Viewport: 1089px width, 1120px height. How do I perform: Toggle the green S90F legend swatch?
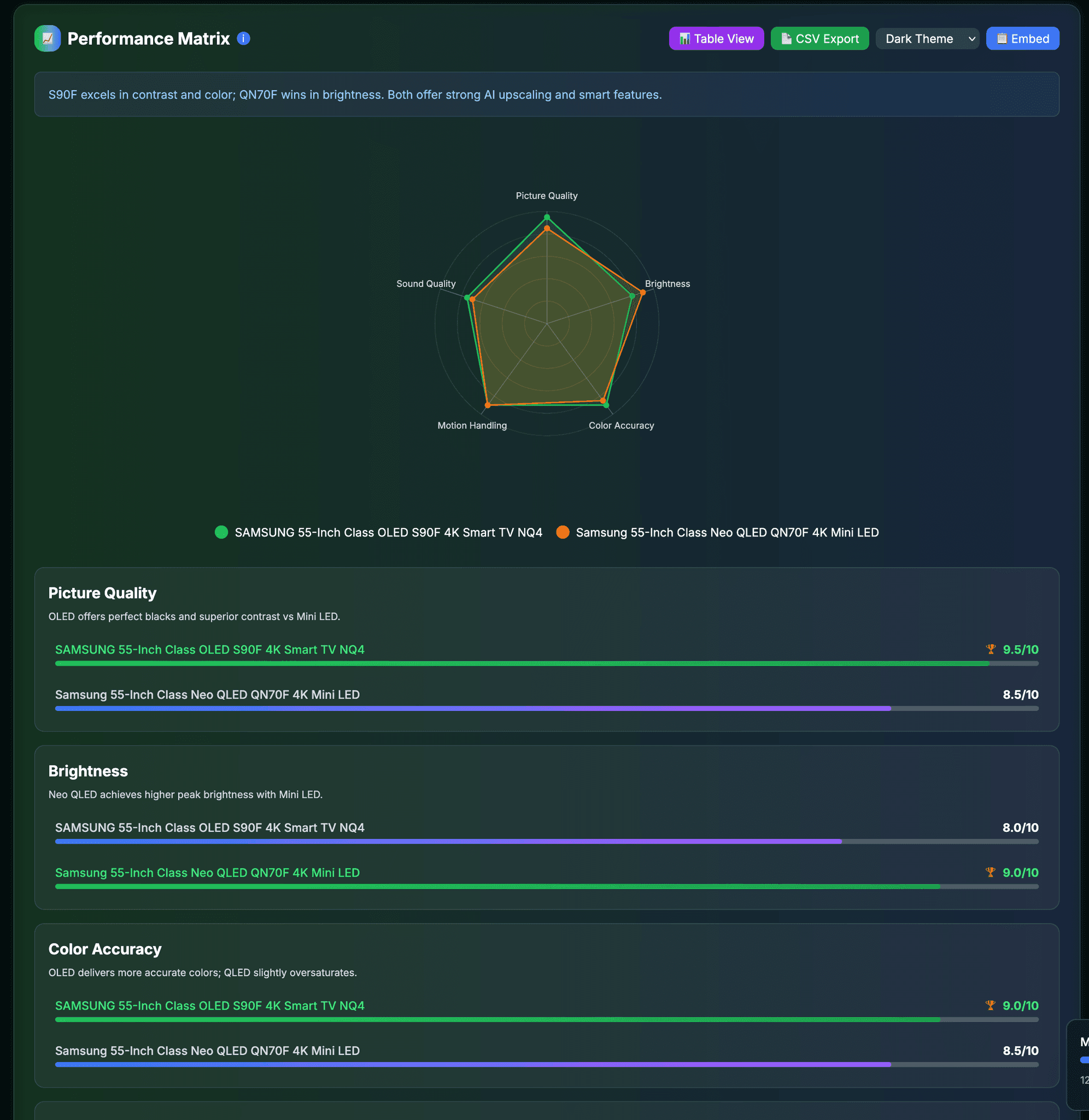[221, 532]
